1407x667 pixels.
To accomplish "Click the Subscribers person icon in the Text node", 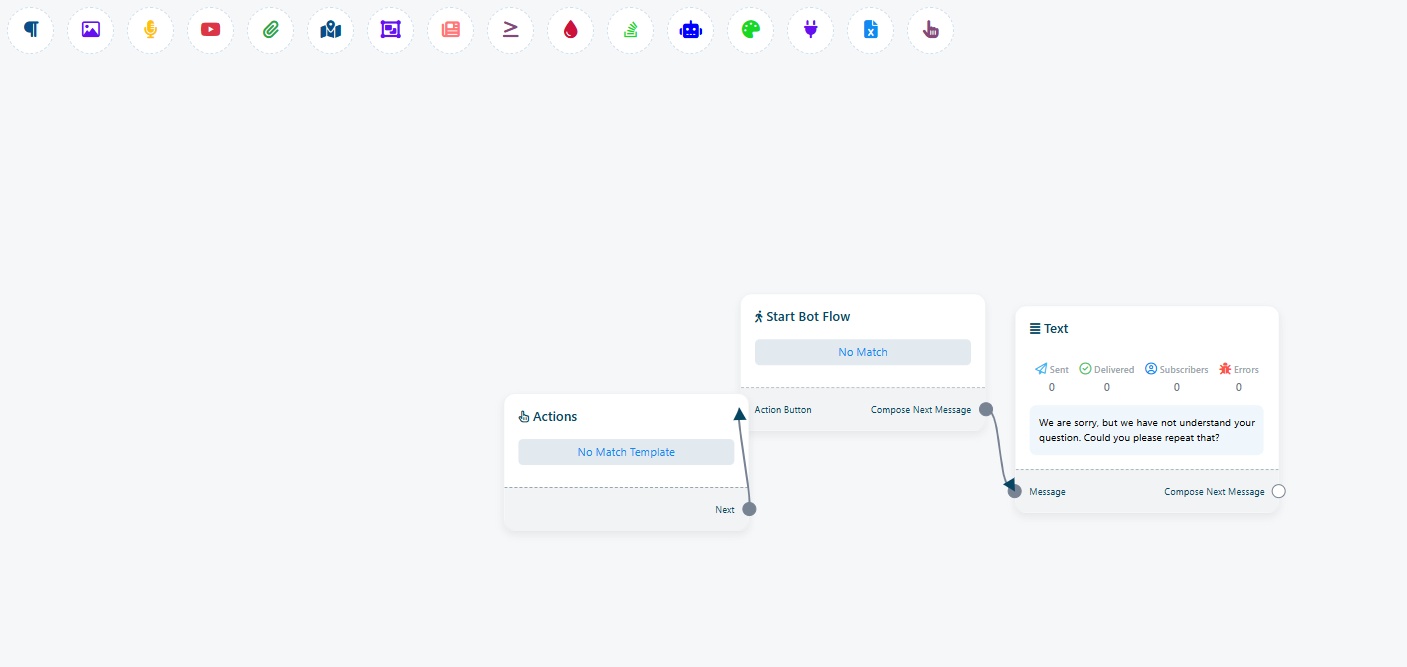I will [x=1151, y=369].
